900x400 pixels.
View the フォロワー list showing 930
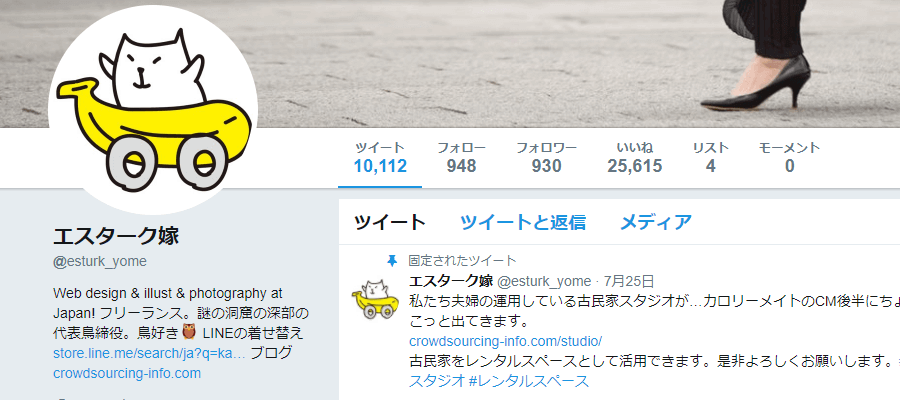(546, 158)
